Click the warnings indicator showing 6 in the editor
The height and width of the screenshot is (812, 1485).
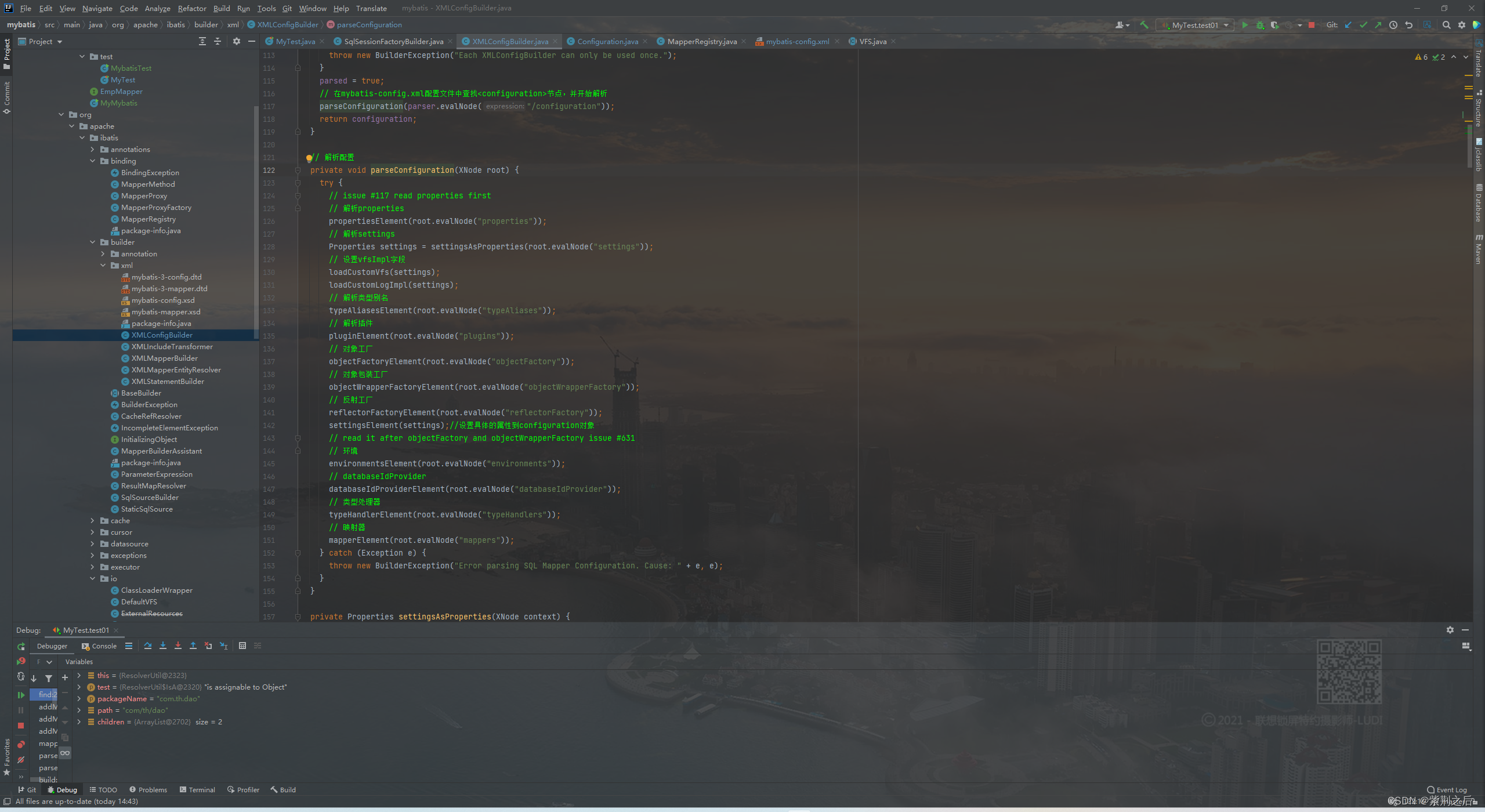click(1421, 57)
